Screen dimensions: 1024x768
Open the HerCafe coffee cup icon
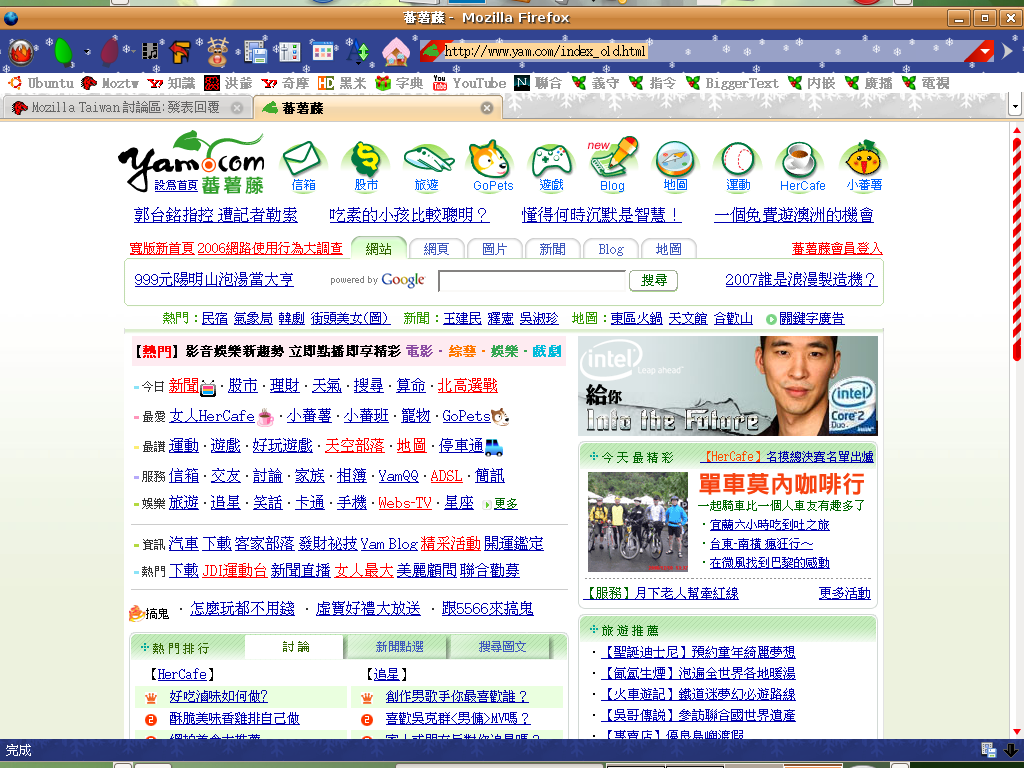click(801, 160)
